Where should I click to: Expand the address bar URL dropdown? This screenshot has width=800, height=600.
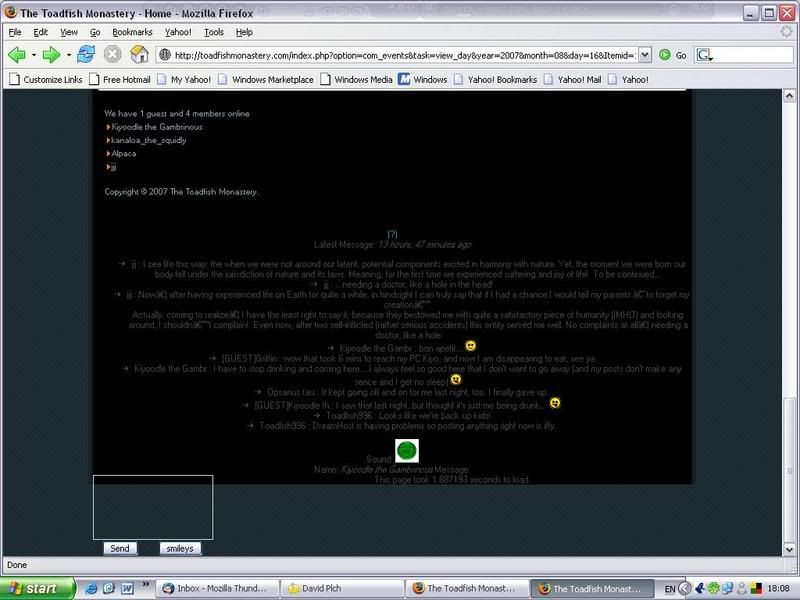[x=644, y=55]
